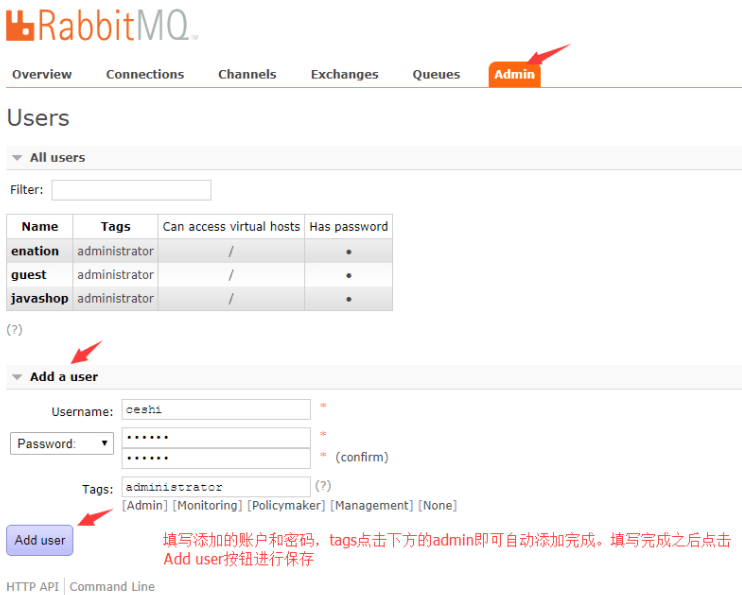Open the Password type dropdown
The height and width of the screenshot is (595, 742).
(62, 444)
